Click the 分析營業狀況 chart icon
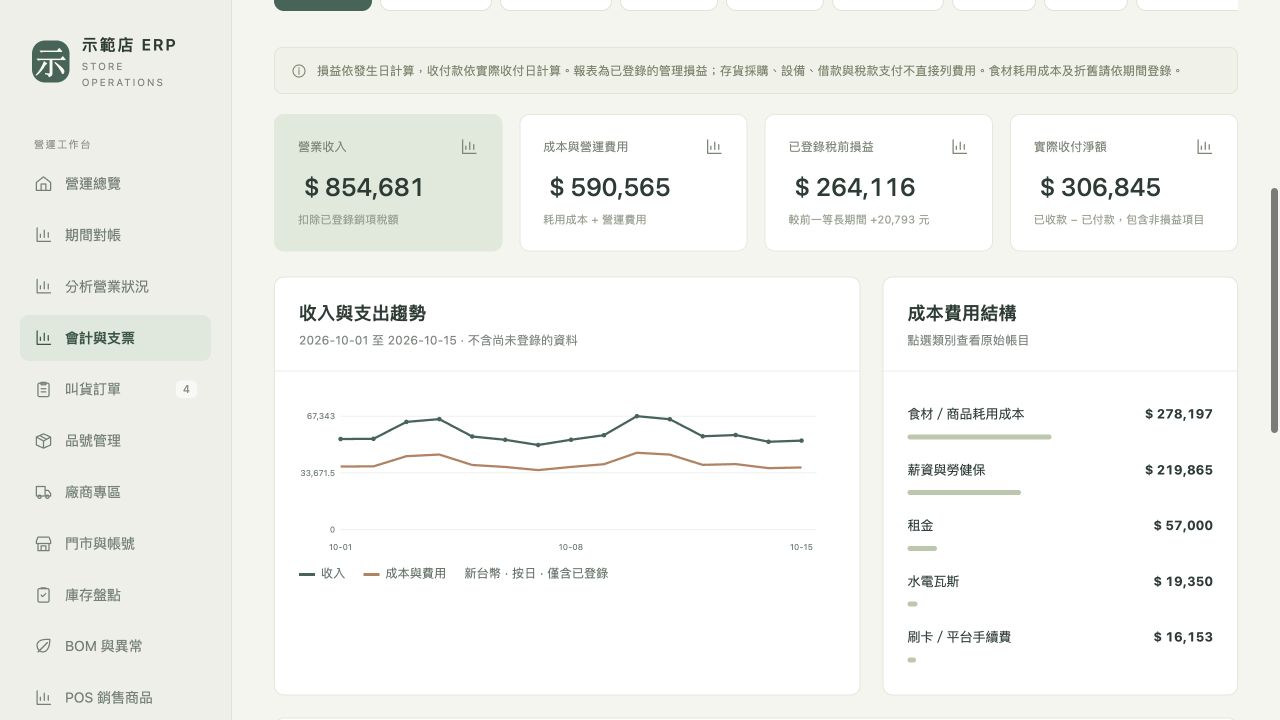 pos(43,287)
